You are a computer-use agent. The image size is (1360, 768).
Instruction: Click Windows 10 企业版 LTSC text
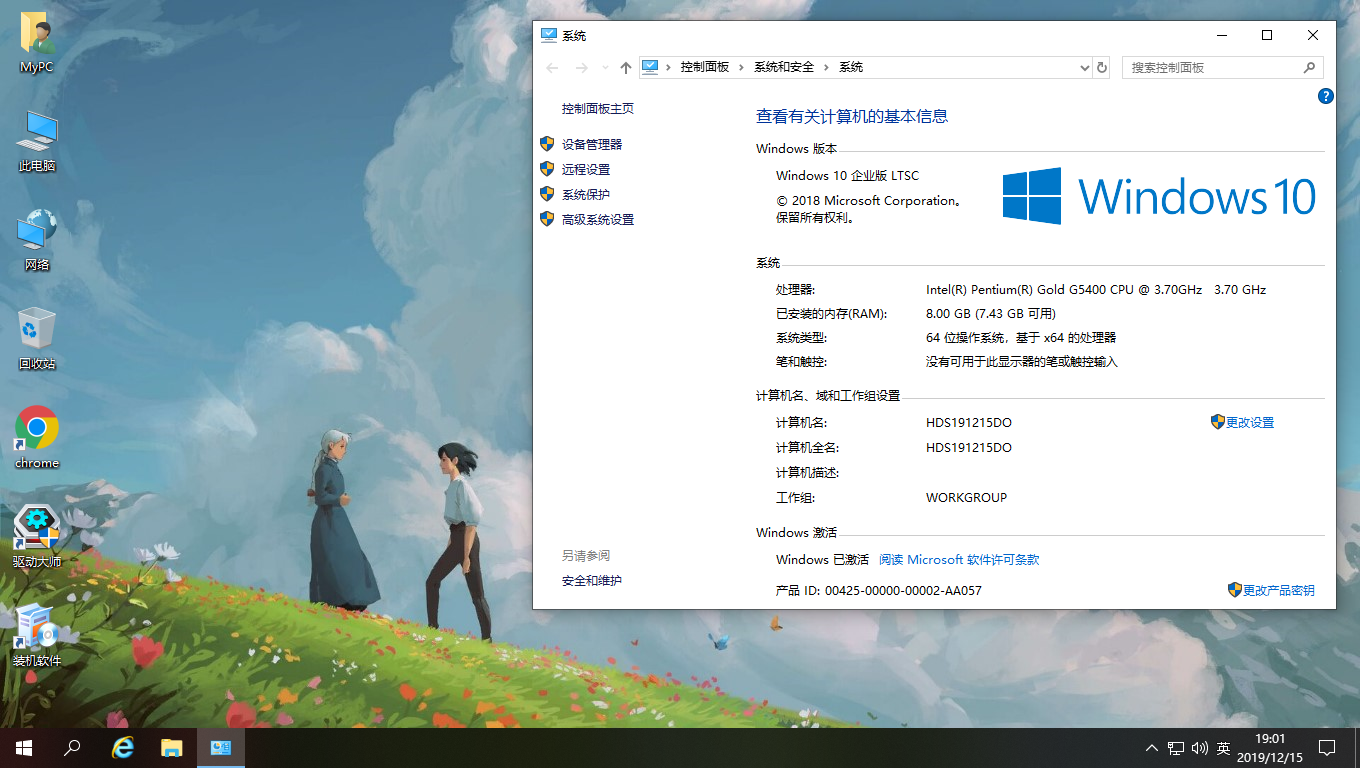pos(847,175)
